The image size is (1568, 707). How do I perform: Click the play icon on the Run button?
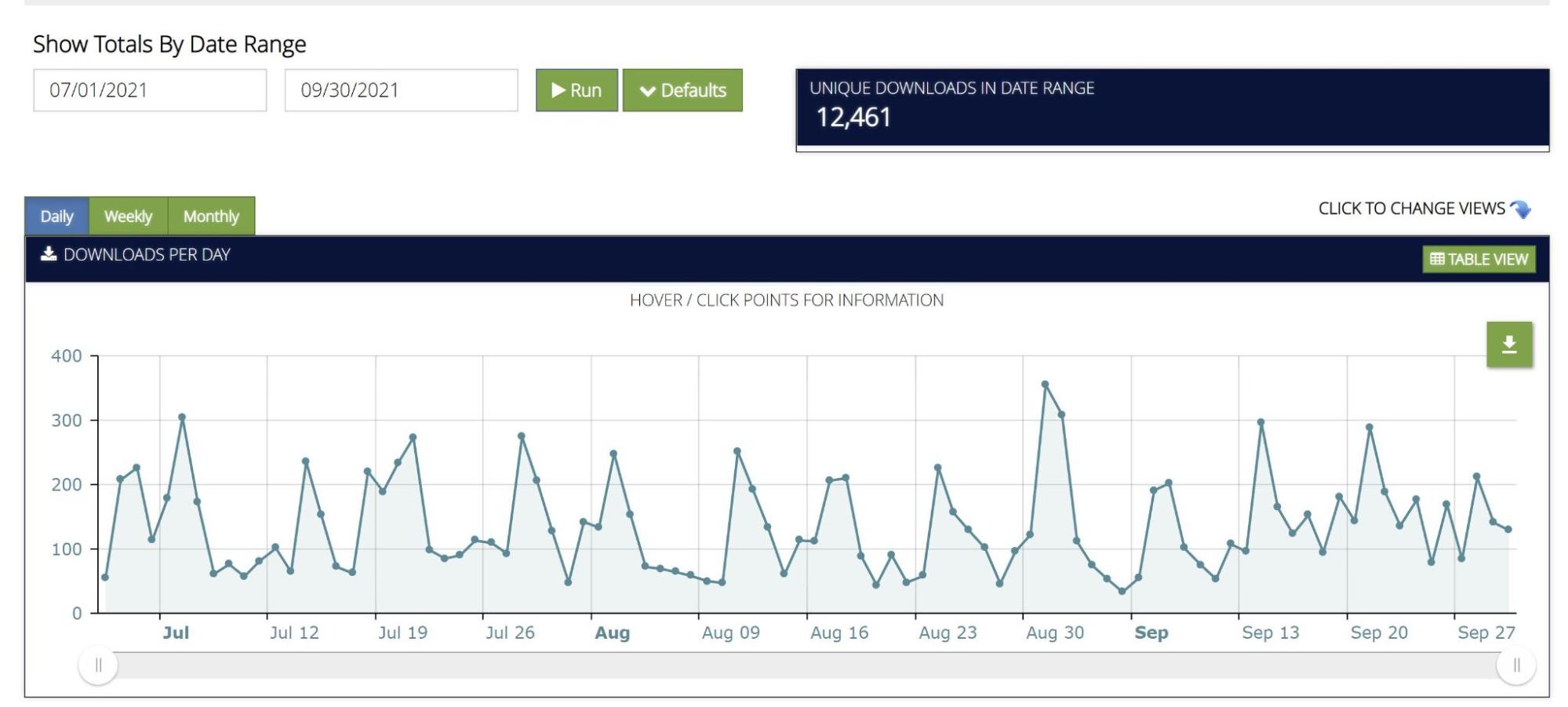[558, 90]
